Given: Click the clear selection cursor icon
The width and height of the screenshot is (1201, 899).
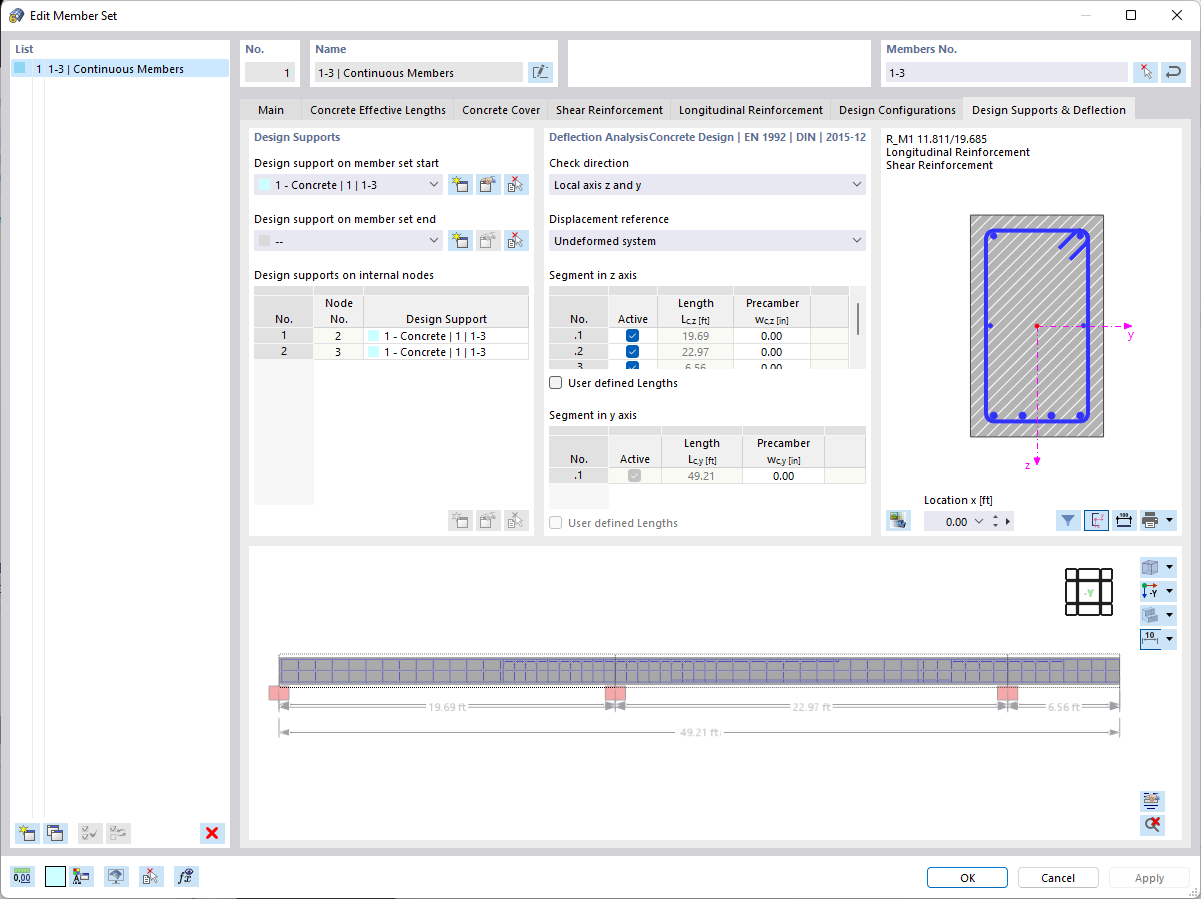Looking at the screenshot, I should coord(151,877).
